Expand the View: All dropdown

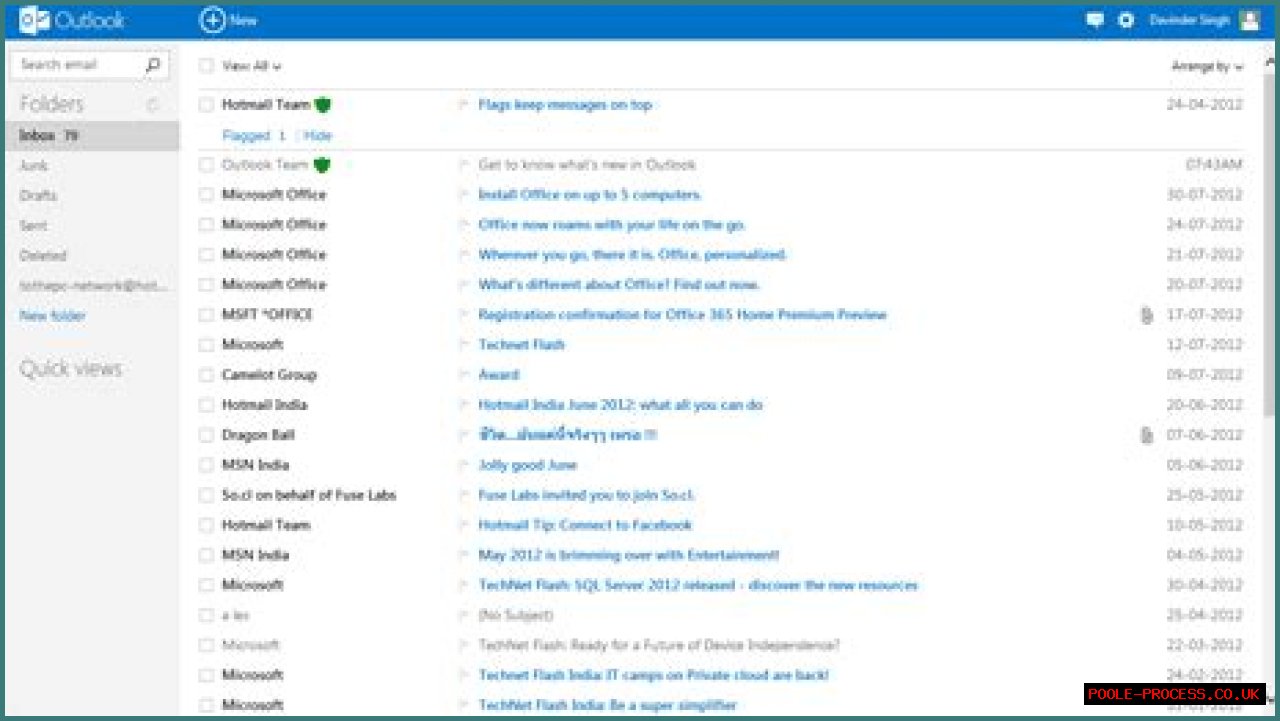251,66
